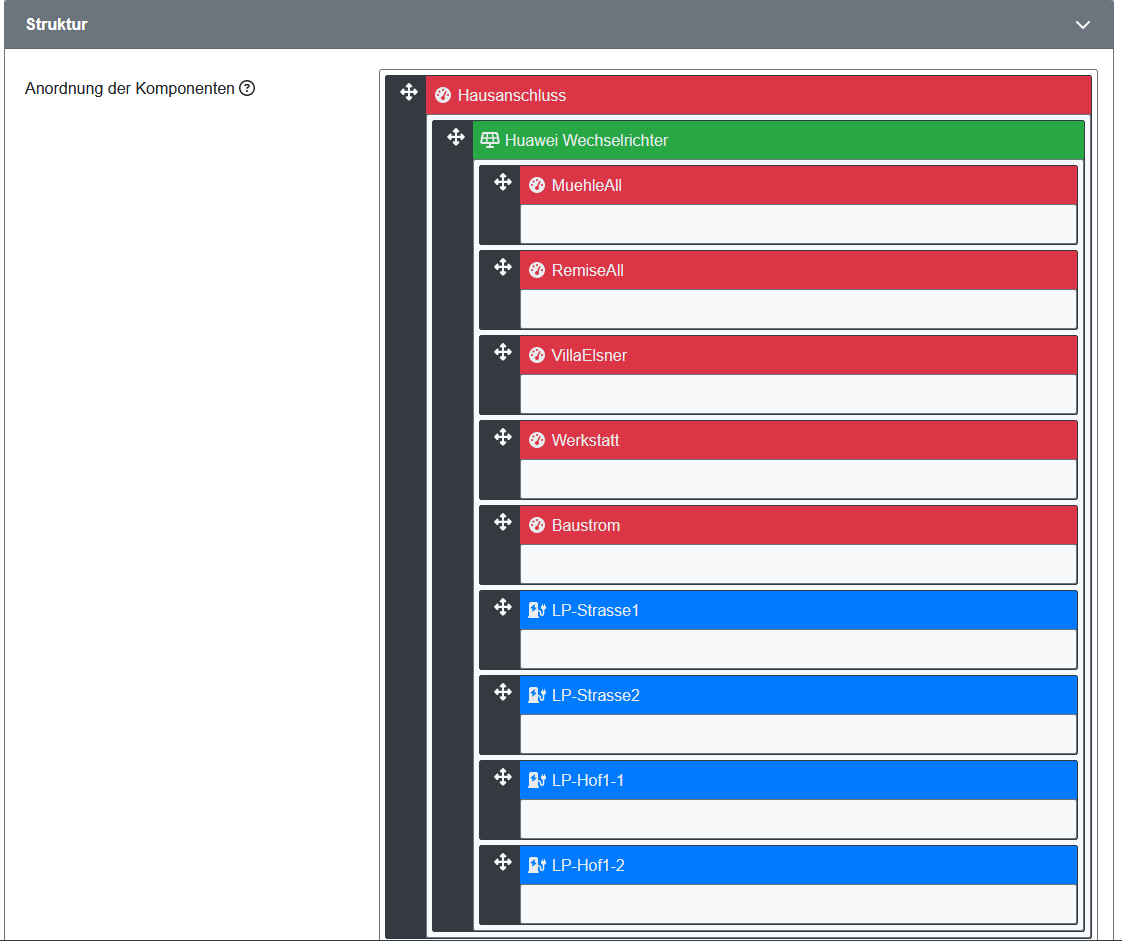Click the charging station icon of LP-Hof1-2
This screenshot has width=1122, height=941.
click(x=537, y=865)
